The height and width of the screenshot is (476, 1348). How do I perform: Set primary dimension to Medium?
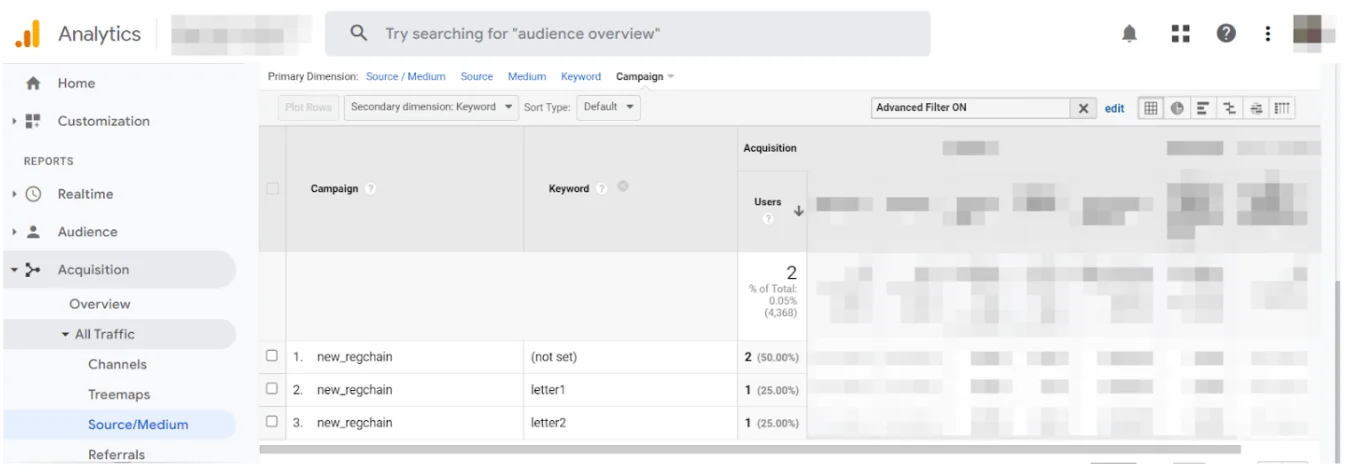(x=527, y=77)
